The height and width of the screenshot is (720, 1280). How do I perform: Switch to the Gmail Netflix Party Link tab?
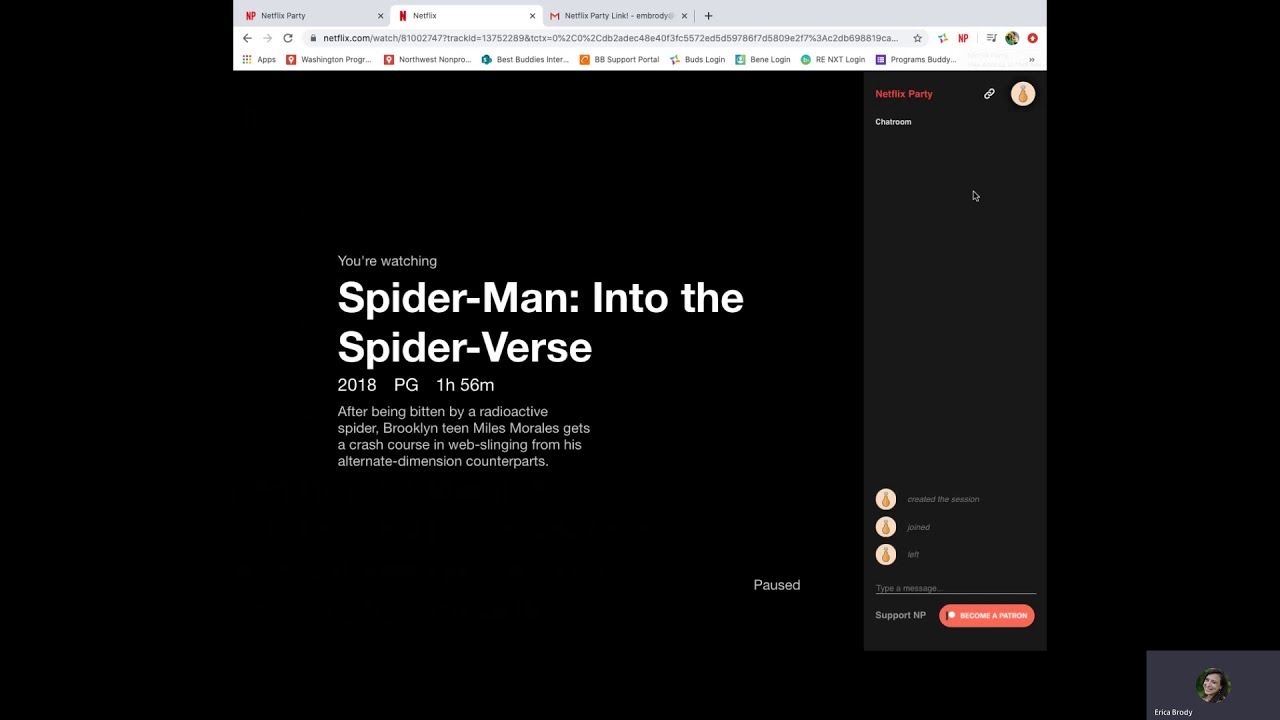click(618, 16)
